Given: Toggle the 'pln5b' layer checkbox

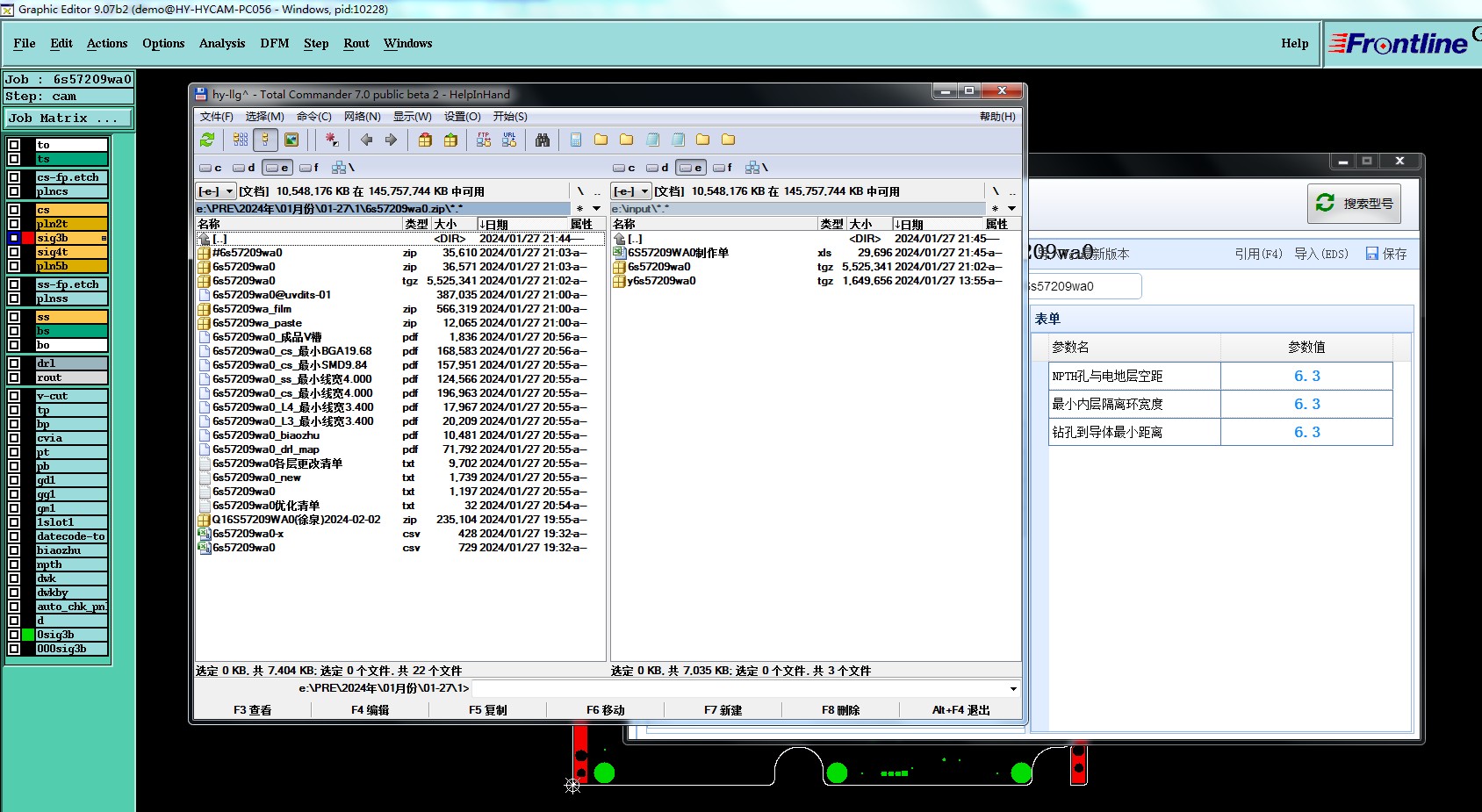Looking at the screenshot, I should click(x=14, y=266).
